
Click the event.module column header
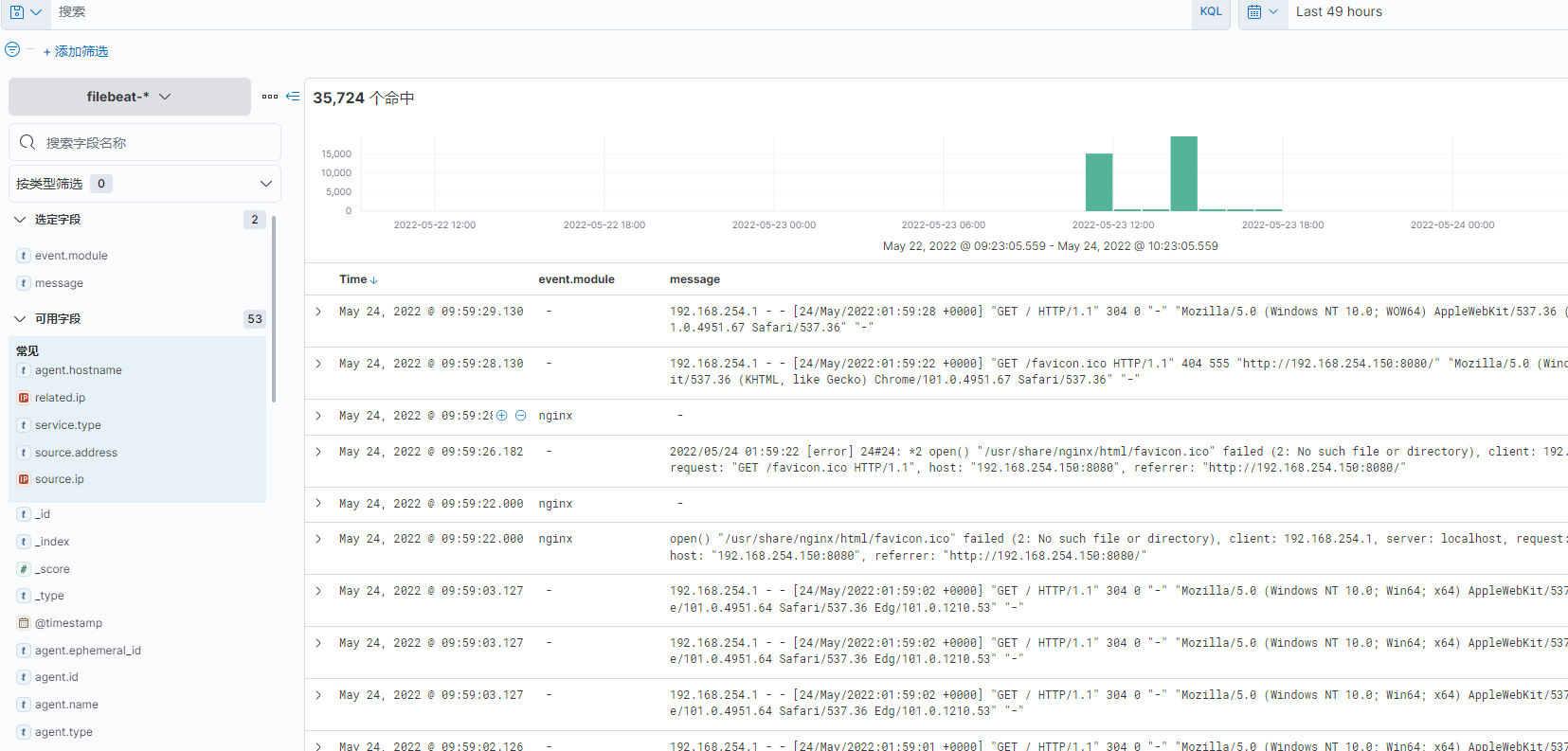click(x=577, y=279)
